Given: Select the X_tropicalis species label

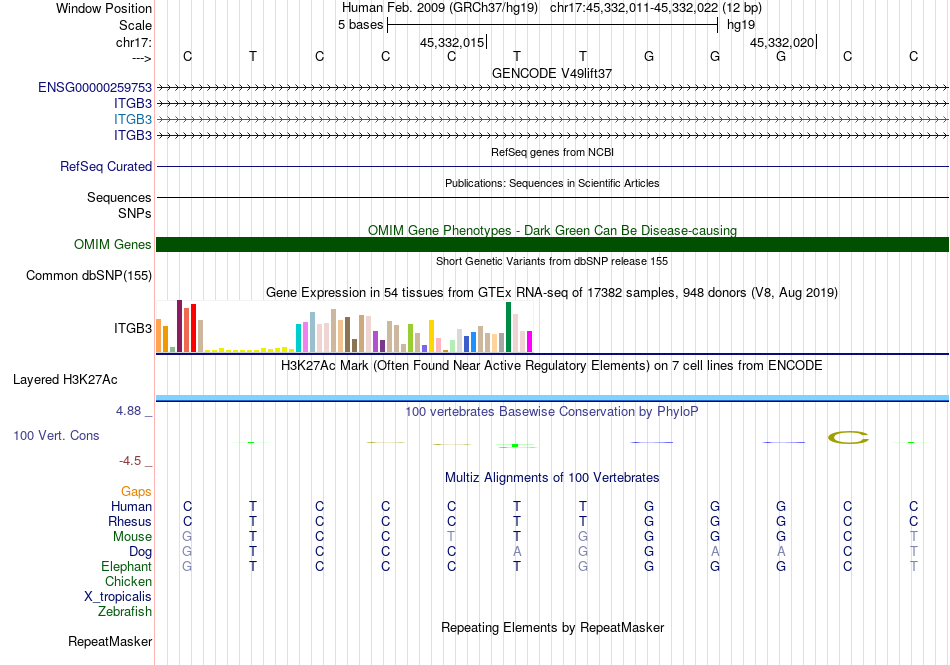Looking at the screenshot, I should 118,597.
